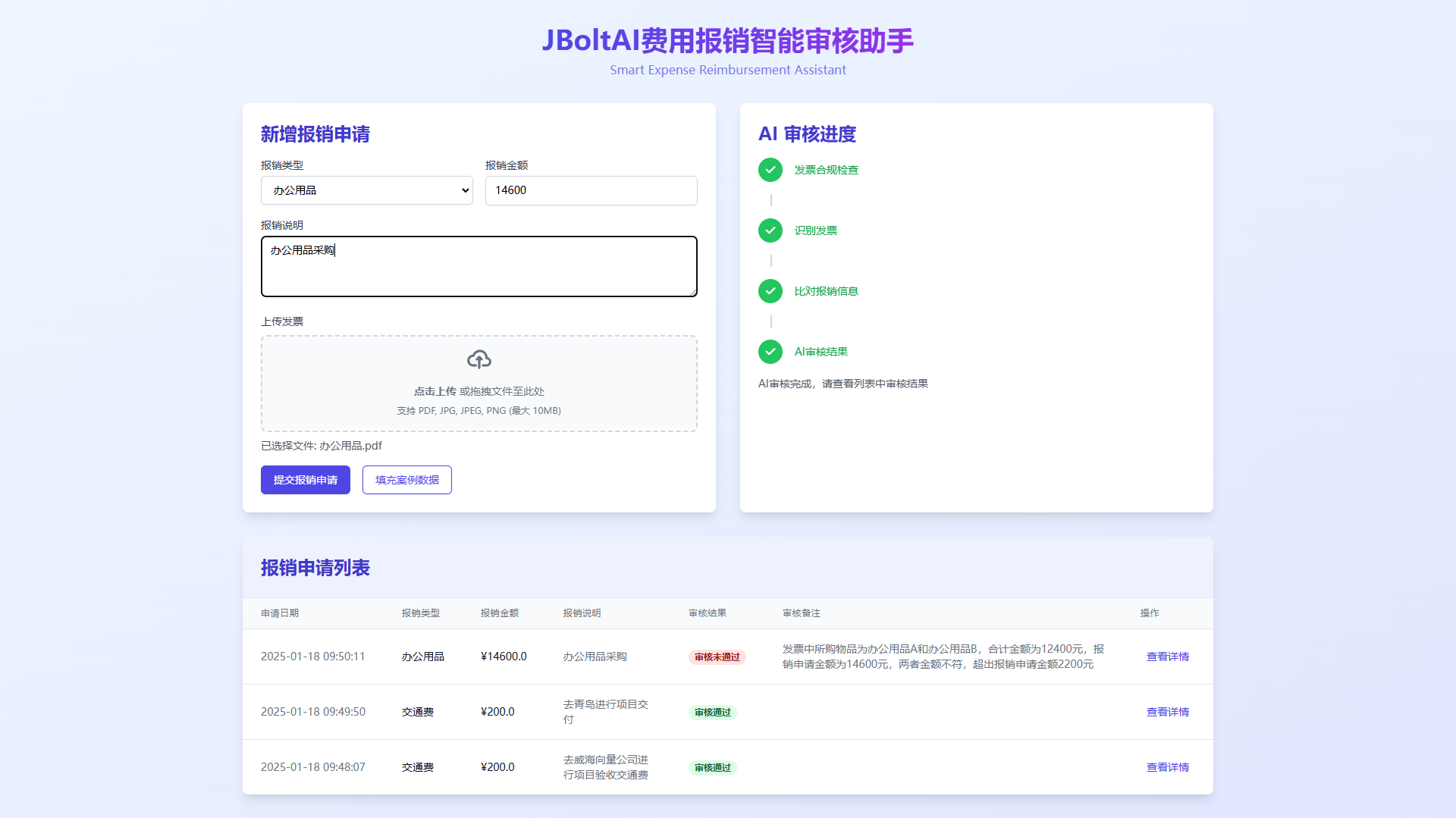Click the 发票合规检查 step label
This screenshot has width=1456, height=818.
click(826, 170)
